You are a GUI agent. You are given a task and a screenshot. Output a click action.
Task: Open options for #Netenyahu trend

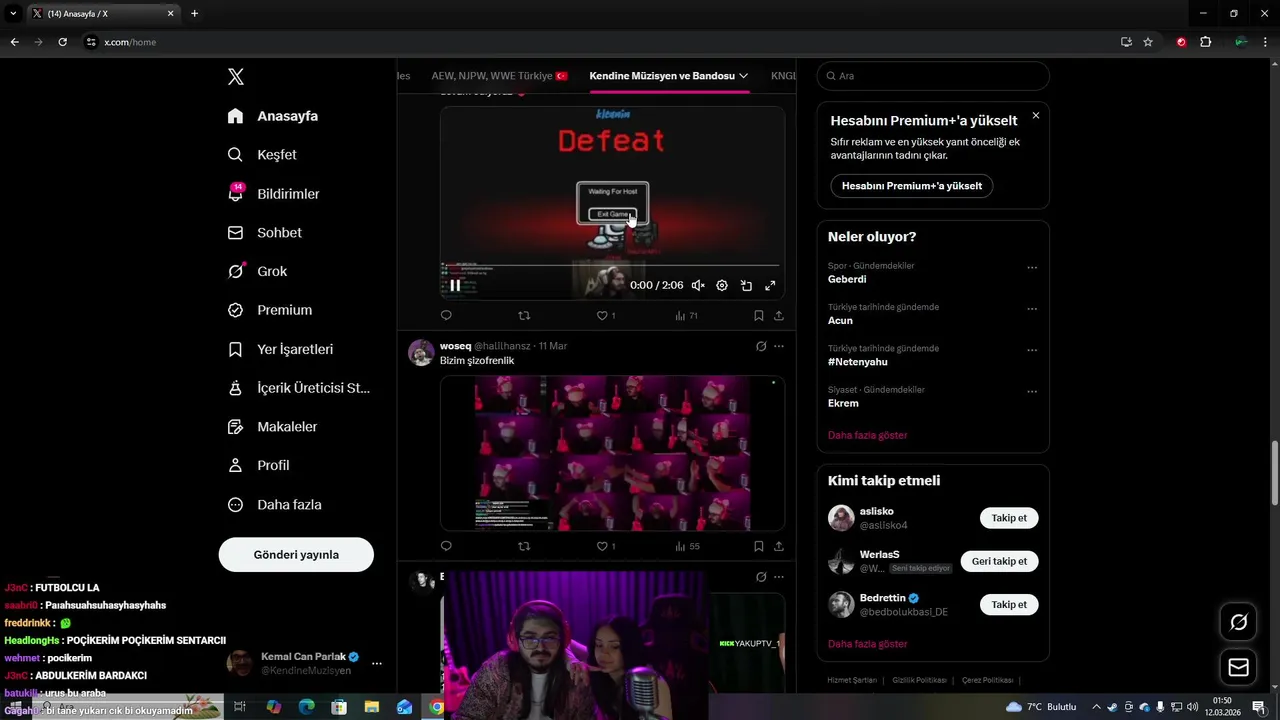(1032, 350)
